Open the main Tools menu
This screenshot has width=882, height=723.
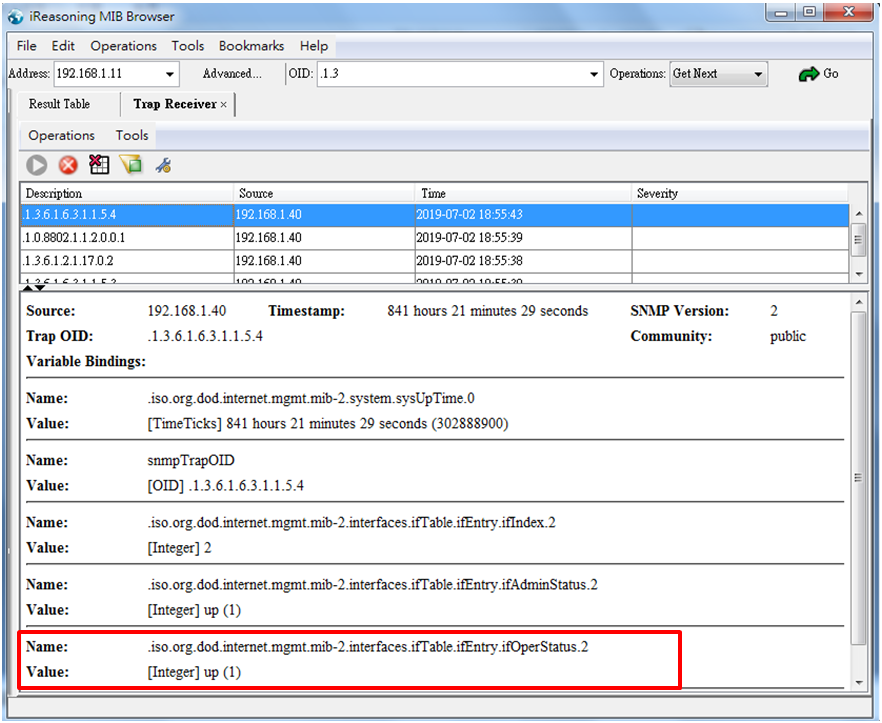click(x=188, y=46)
